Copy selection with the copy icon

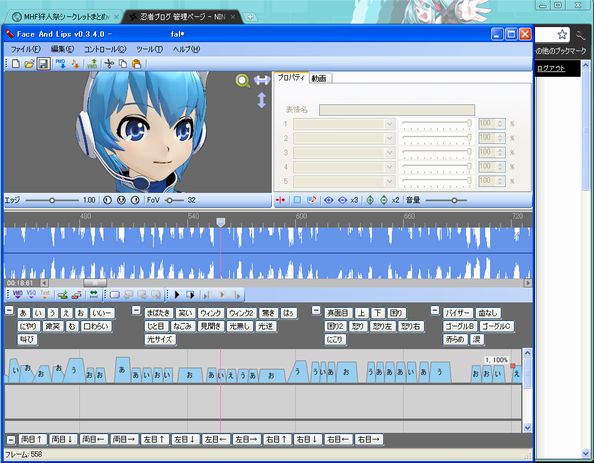click(x=123, y=64)
